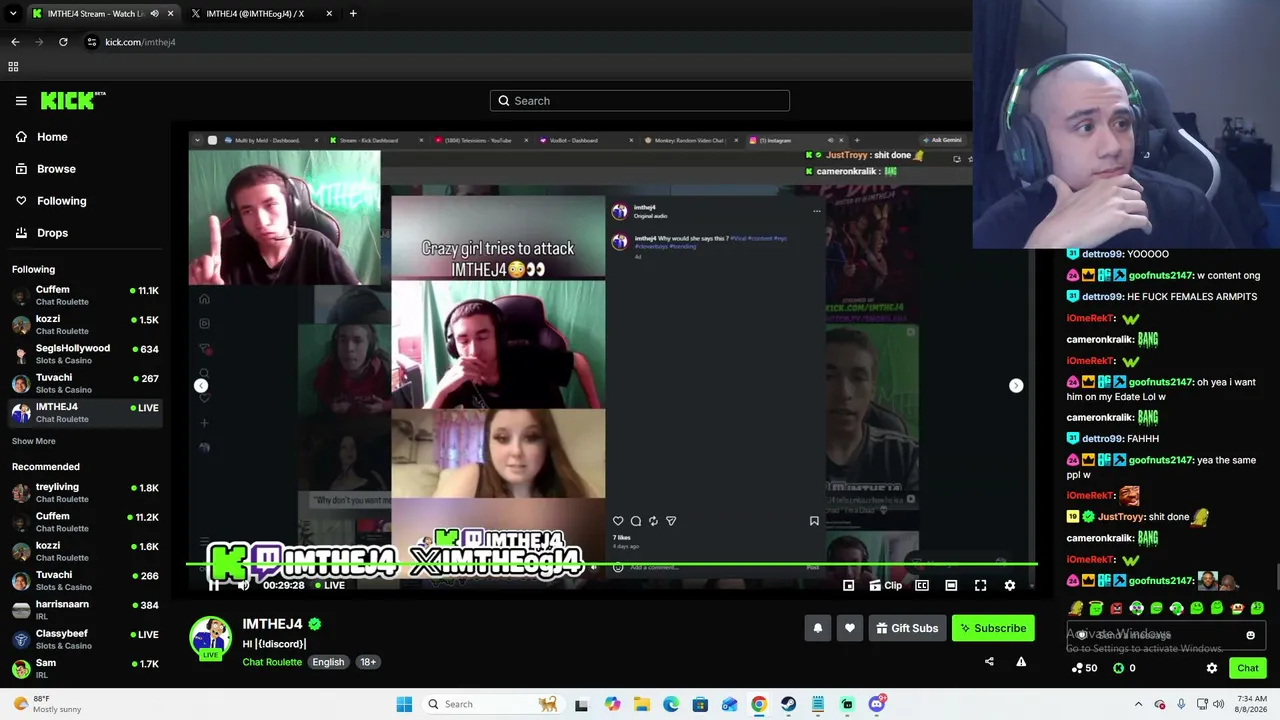Go back in the browser
This screenshot has width=1280, height=720.
[15, 42]
